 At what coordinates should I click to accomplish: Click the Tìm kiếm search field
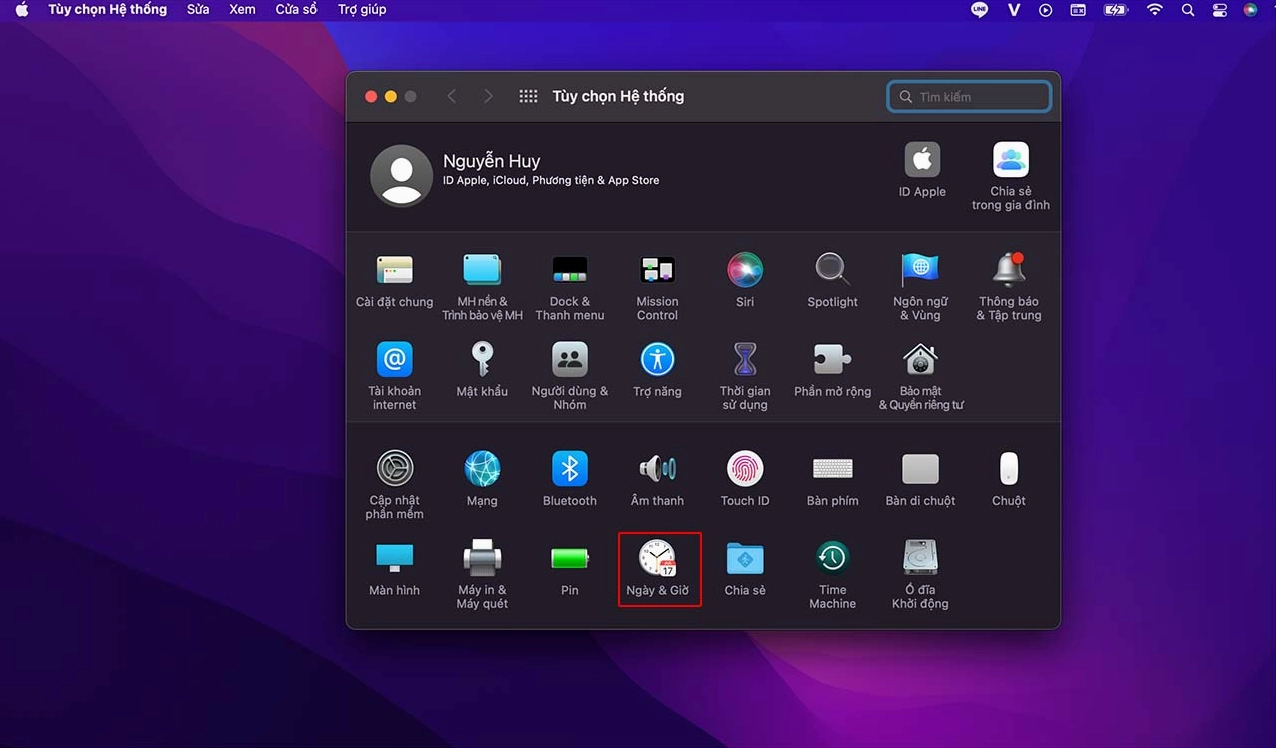(969, 96)
